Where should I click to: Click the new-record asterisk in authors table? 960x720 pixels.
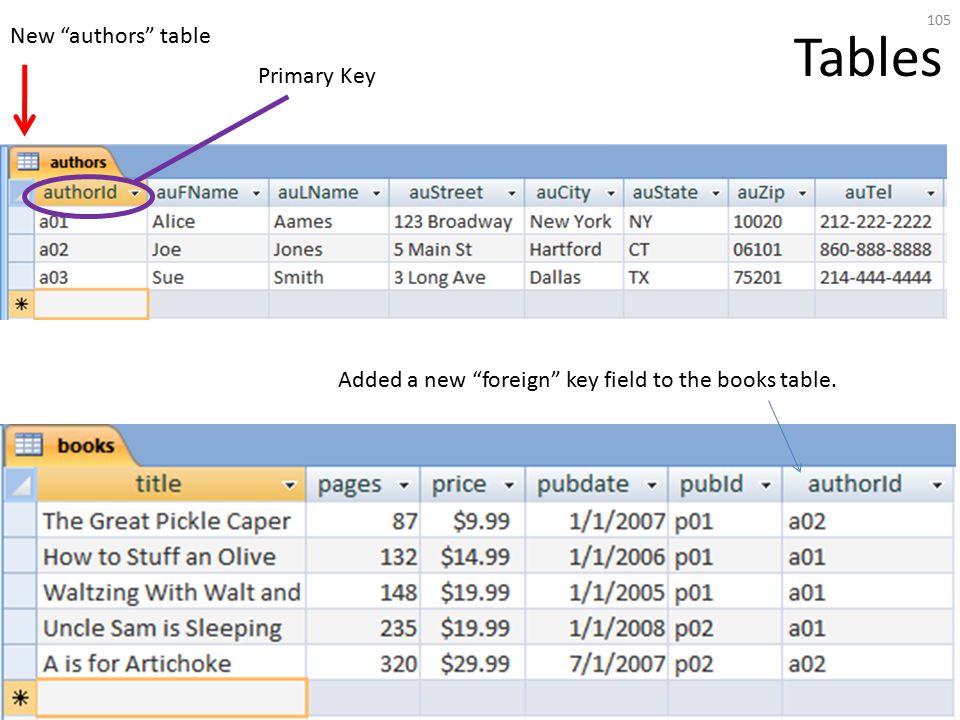21,304
